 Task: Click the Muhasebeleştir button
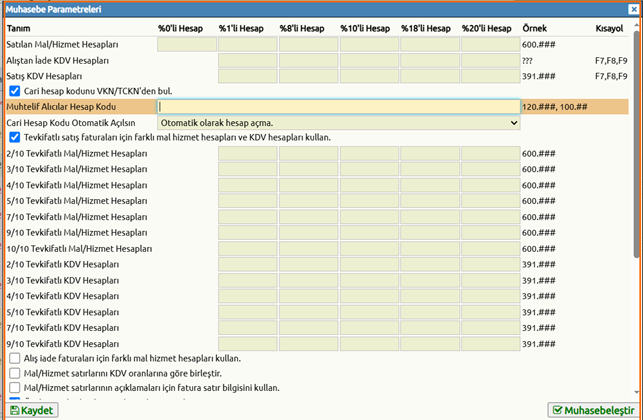[x=593, y=410]
